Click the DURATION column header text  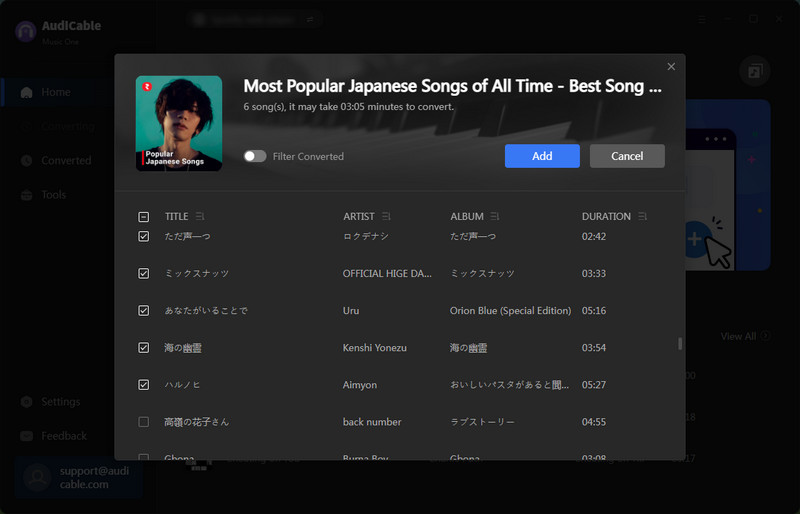pos(606,216)
